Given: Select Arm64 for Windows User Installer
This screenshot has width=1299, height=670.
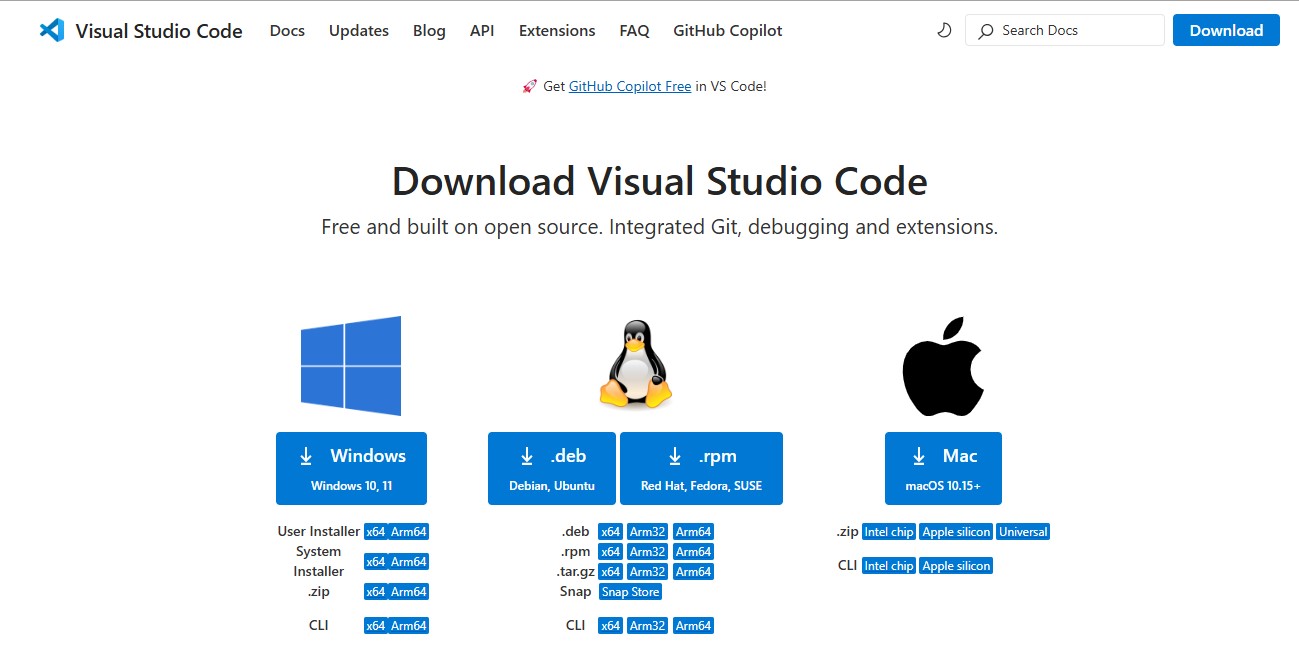Looking at the screenshot, I should point(409,532).
